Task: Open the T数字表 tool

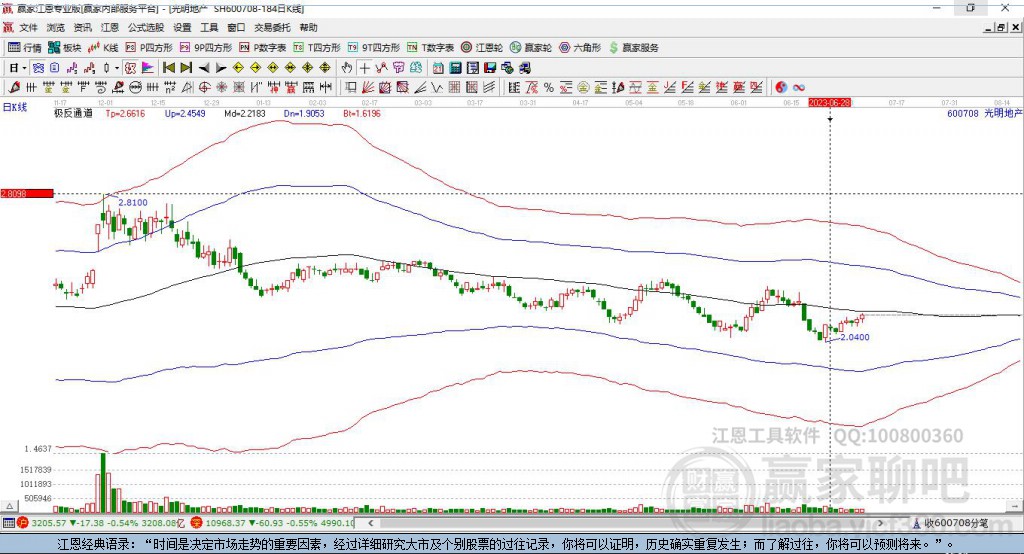Action: (430, 48)
